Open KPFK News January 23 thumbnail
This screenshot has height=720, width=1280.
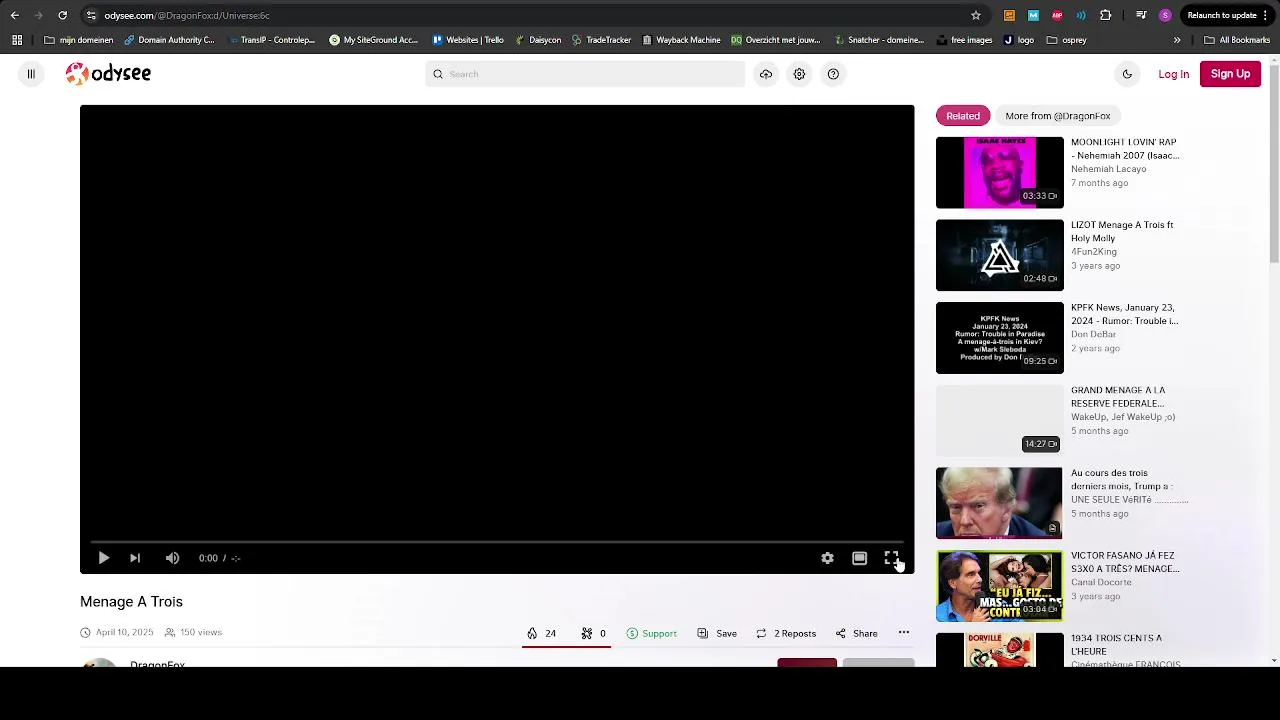tap(999, 338)
